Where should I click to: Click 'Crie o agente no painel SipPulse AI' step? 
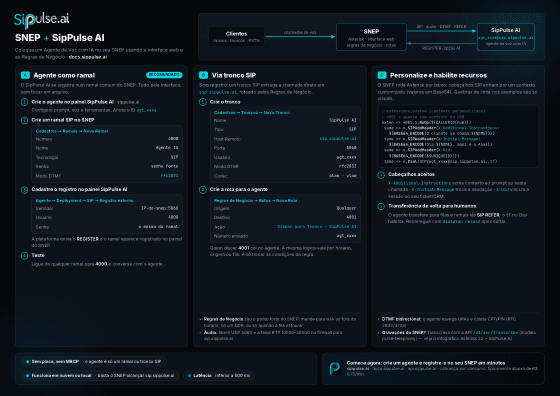(x=72, y=102)
